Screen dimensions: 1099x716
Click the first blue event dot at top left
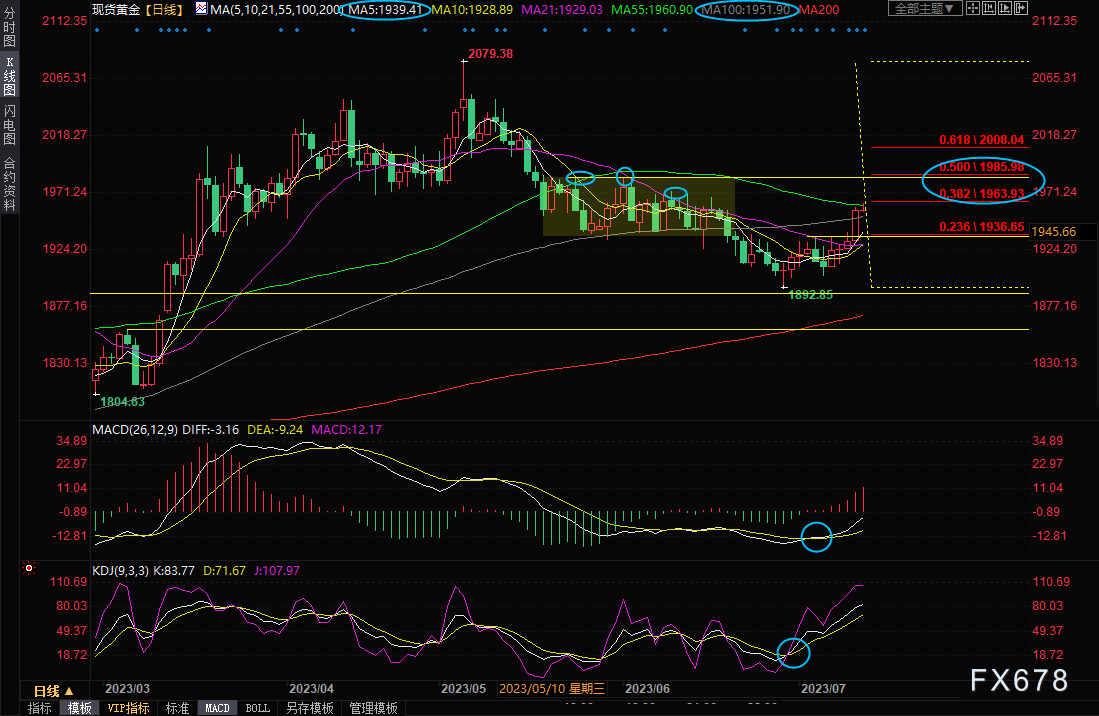point(97,30)
